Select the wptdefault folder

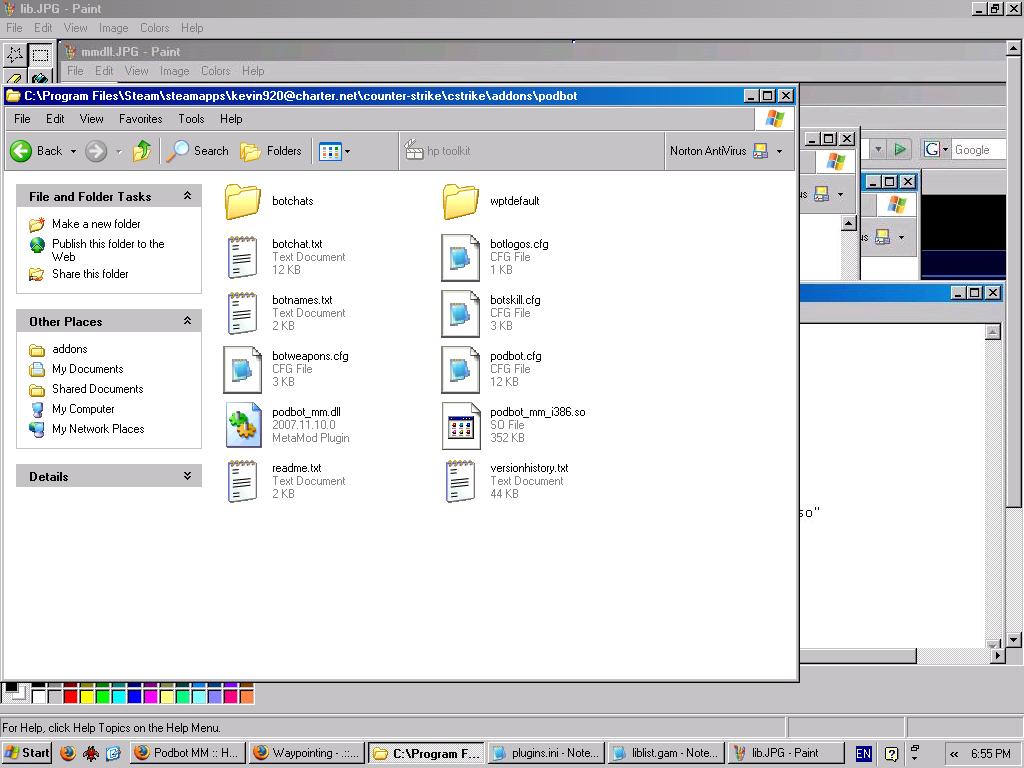(460, 201)
